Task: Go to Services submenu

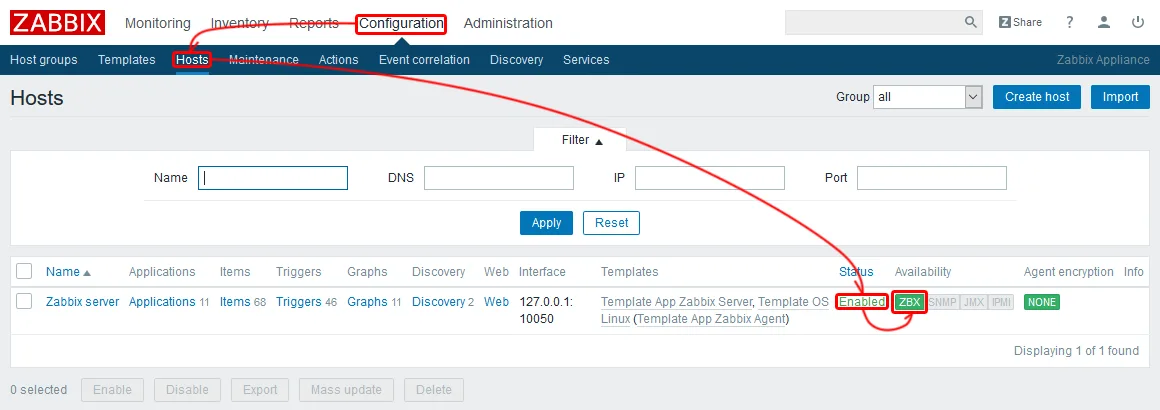Action: 586,60
